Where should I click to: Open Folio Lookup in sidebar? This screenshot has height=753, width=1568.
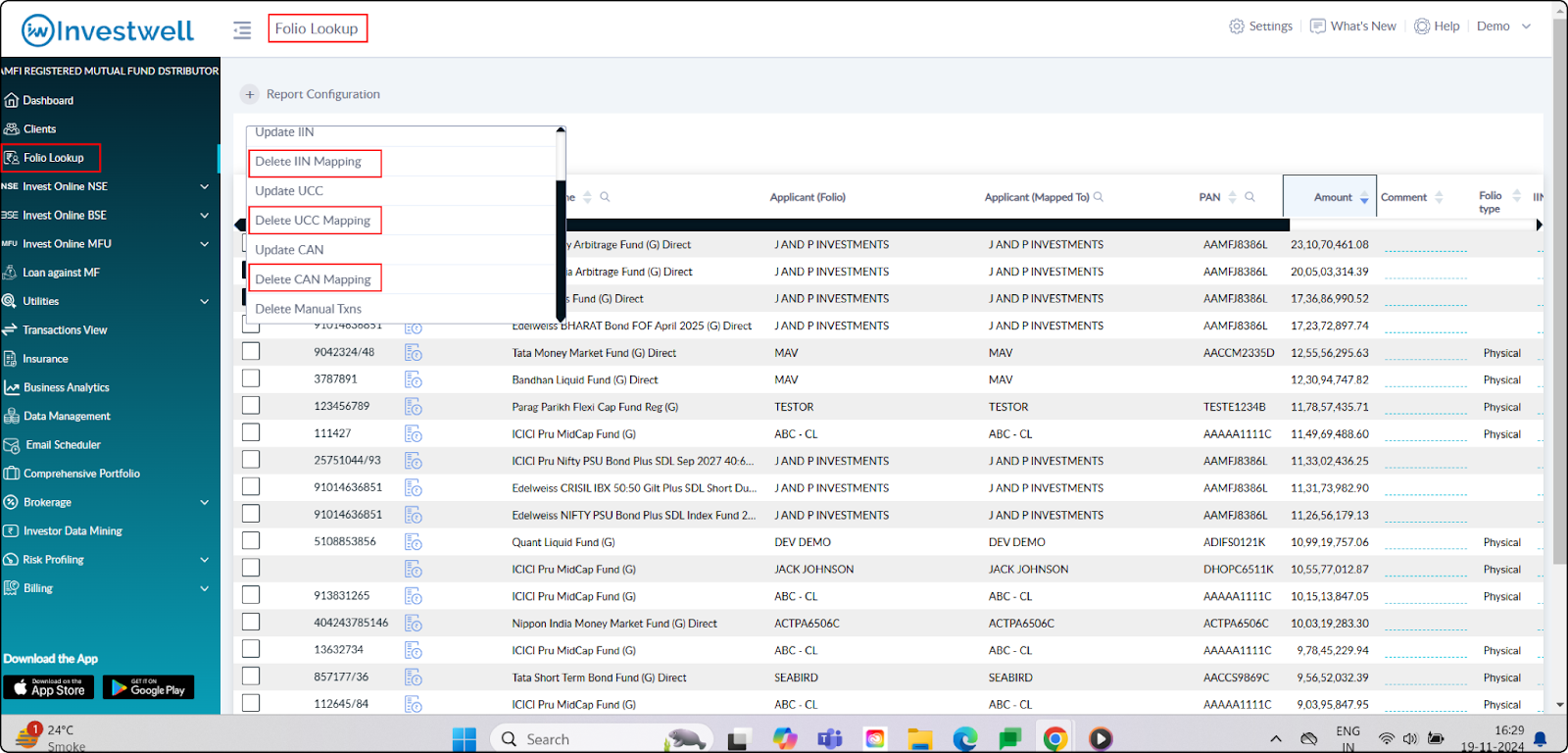pyautogui.click(x=53, y=158)
